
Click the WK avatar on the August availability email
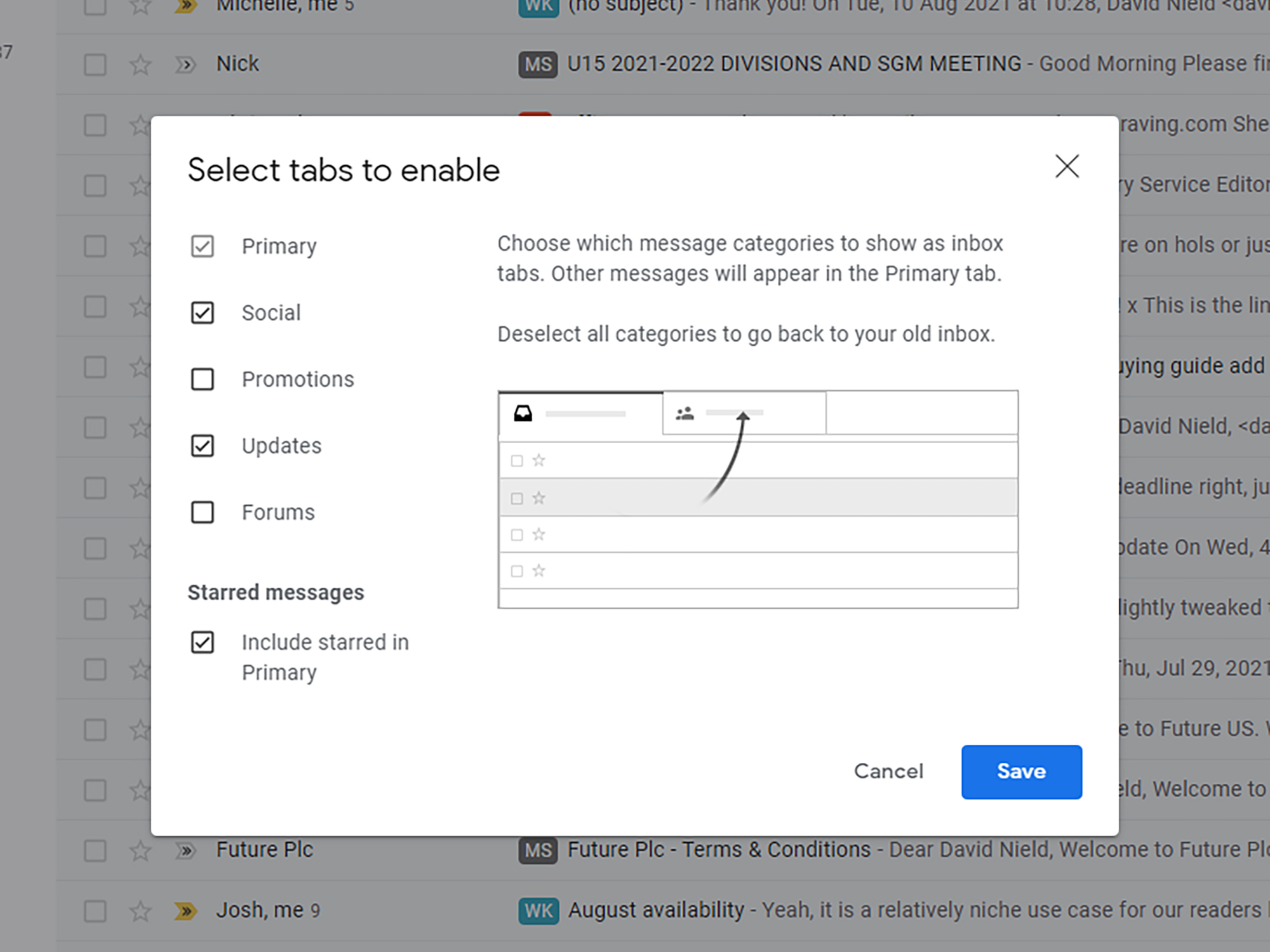pos(537,909)
